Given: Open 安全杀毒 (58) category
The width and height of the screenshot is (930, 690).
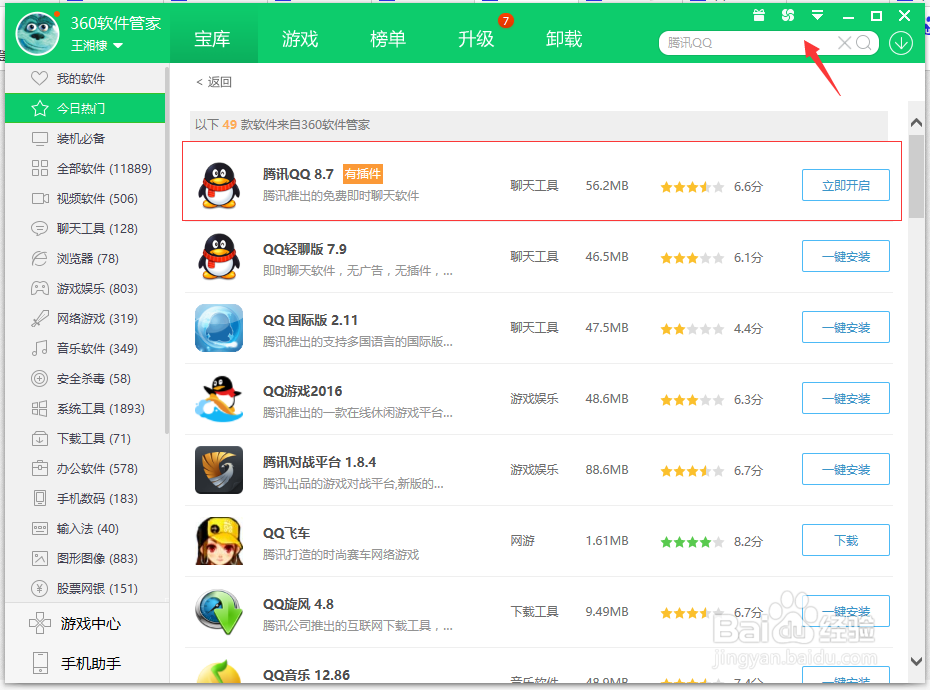Looking at the screenshot, I should pyautogui.click(x=85, y=379).
